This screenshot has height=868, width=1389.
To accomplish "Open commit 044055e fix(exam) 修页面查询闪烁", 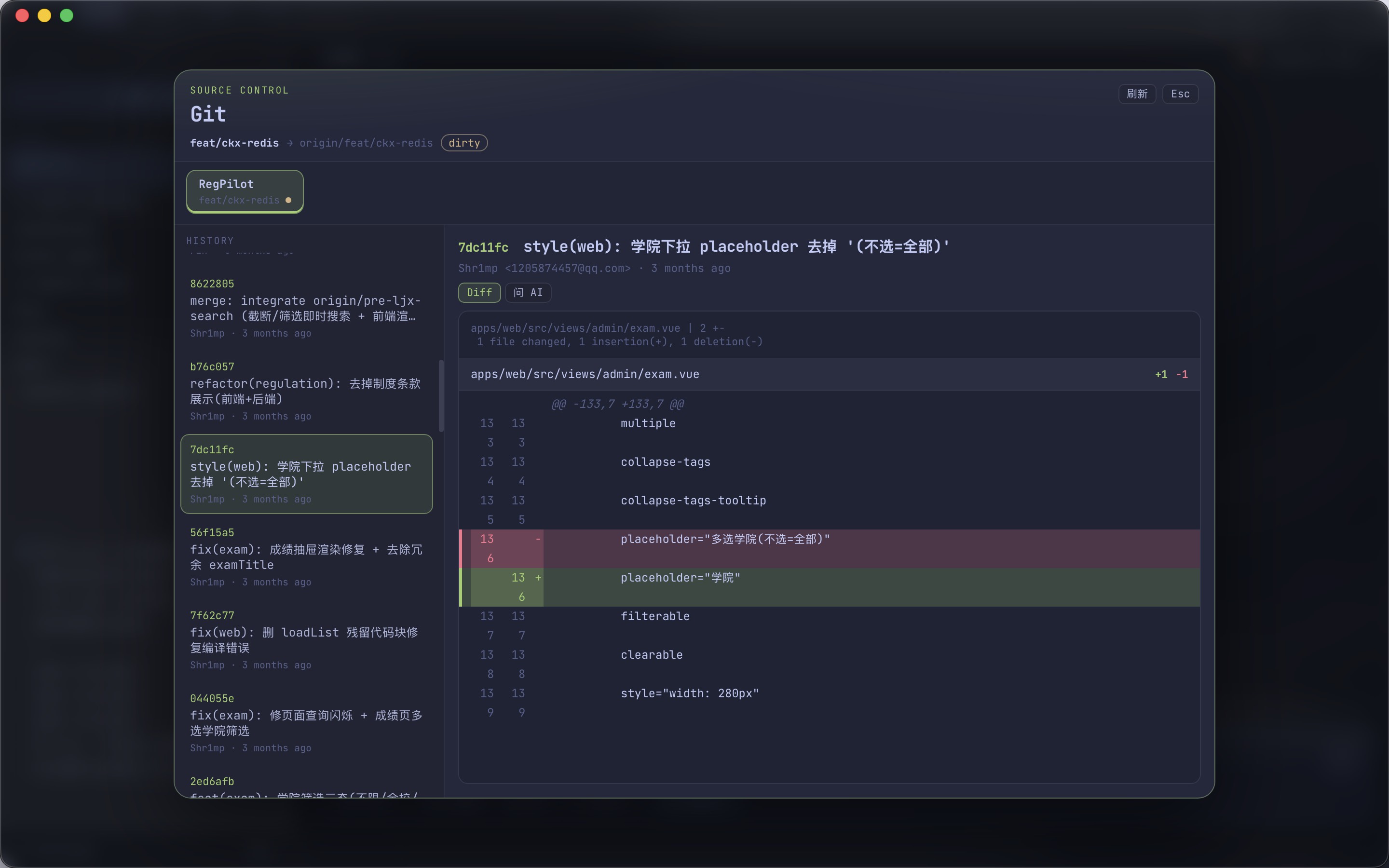I will click(307, 723).
